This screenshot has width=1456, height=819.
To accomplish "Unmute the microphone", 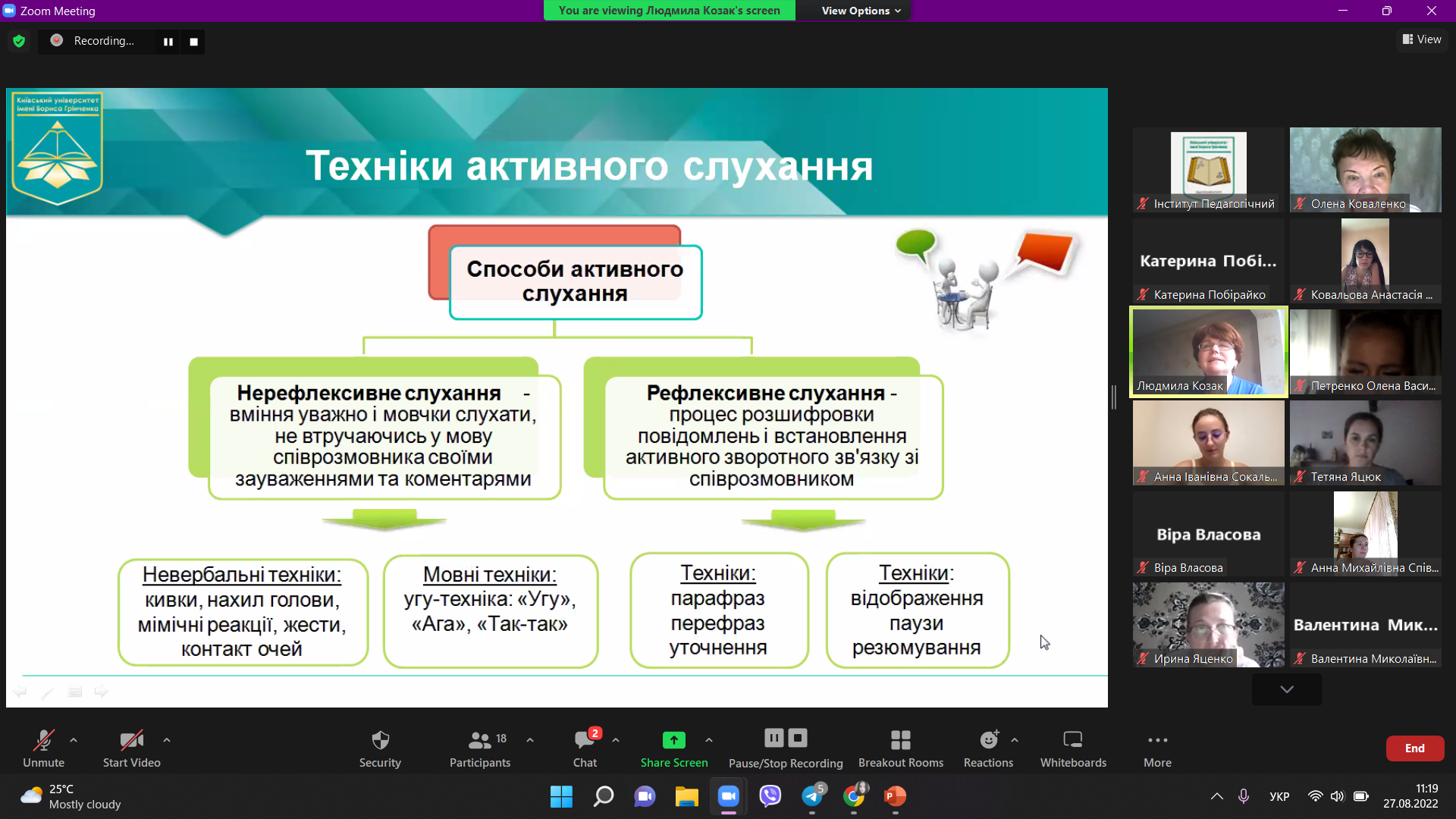I will click(x=43, y=747).
